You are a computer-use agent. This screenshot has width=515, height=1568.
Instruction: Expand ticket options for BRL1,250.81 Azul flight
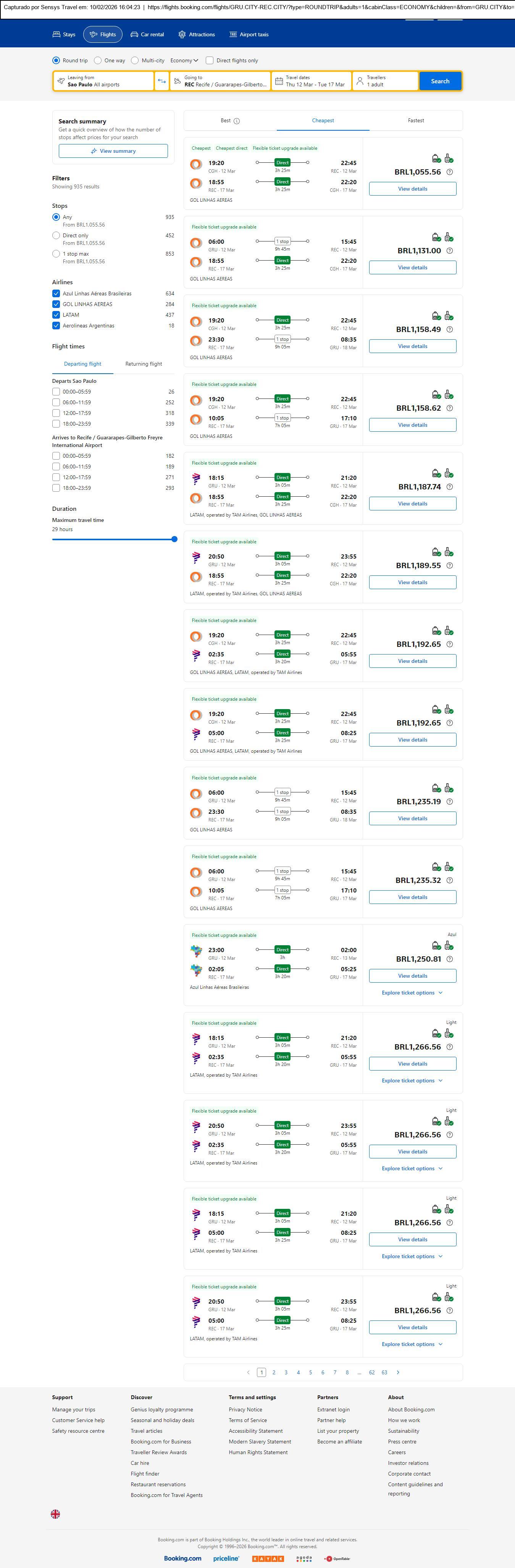(412, 993)
